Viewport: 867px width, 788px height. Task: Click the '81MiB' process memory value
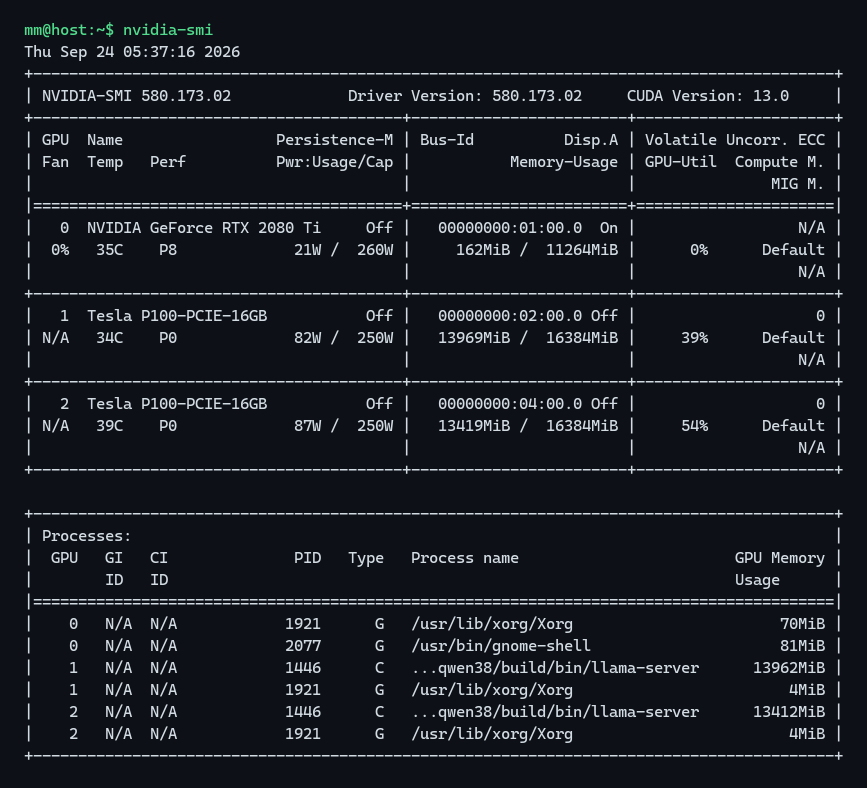(802, 646)
